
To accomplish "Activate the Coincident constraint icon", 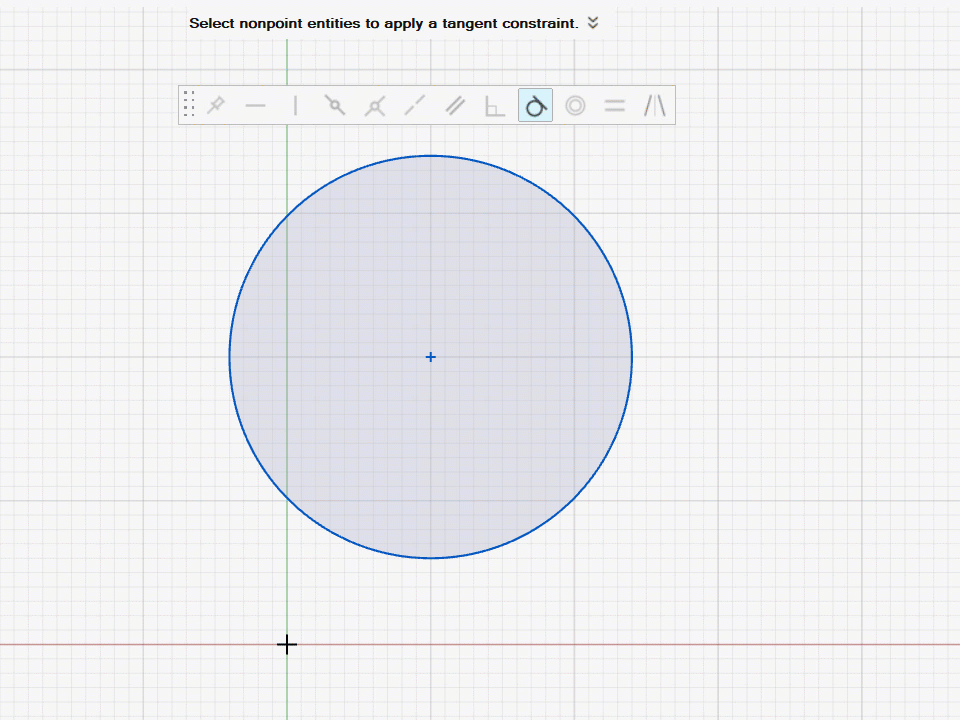I will pyautogui.click(x=335, y=105).
